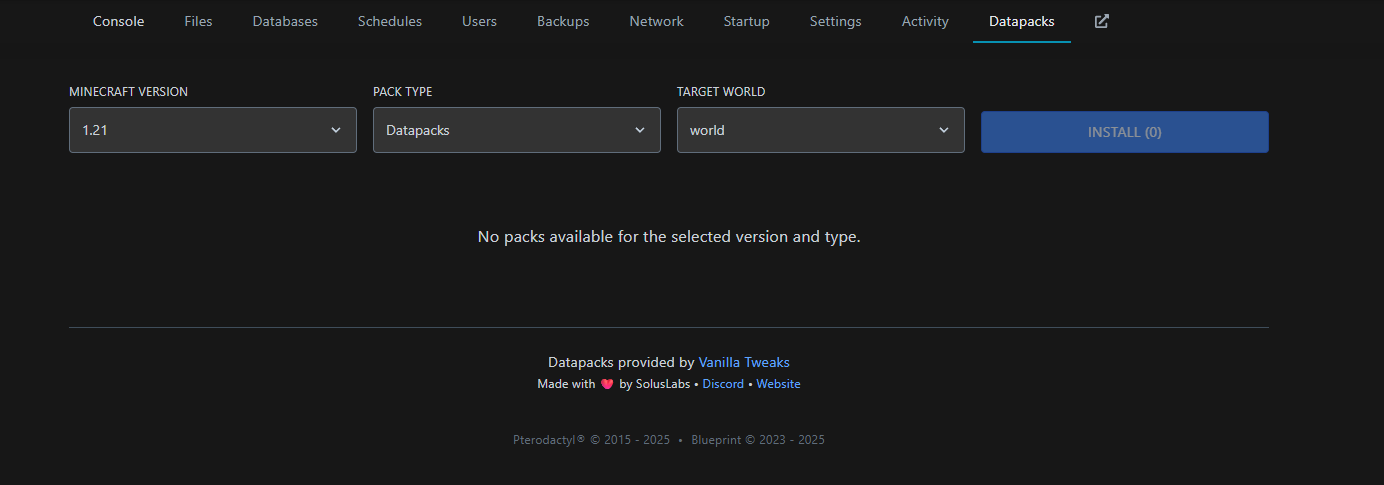
Task: Select the Users tab
Action: click(x=479, y=21)
